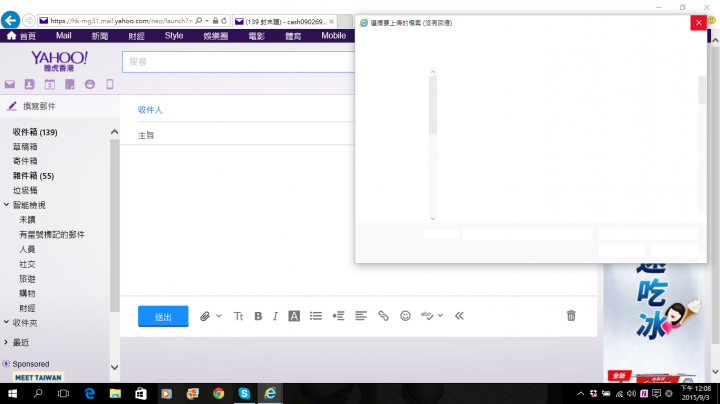Toggle italic formatting
The height and width of the screenshot is (404, 720).
[275, 316]
